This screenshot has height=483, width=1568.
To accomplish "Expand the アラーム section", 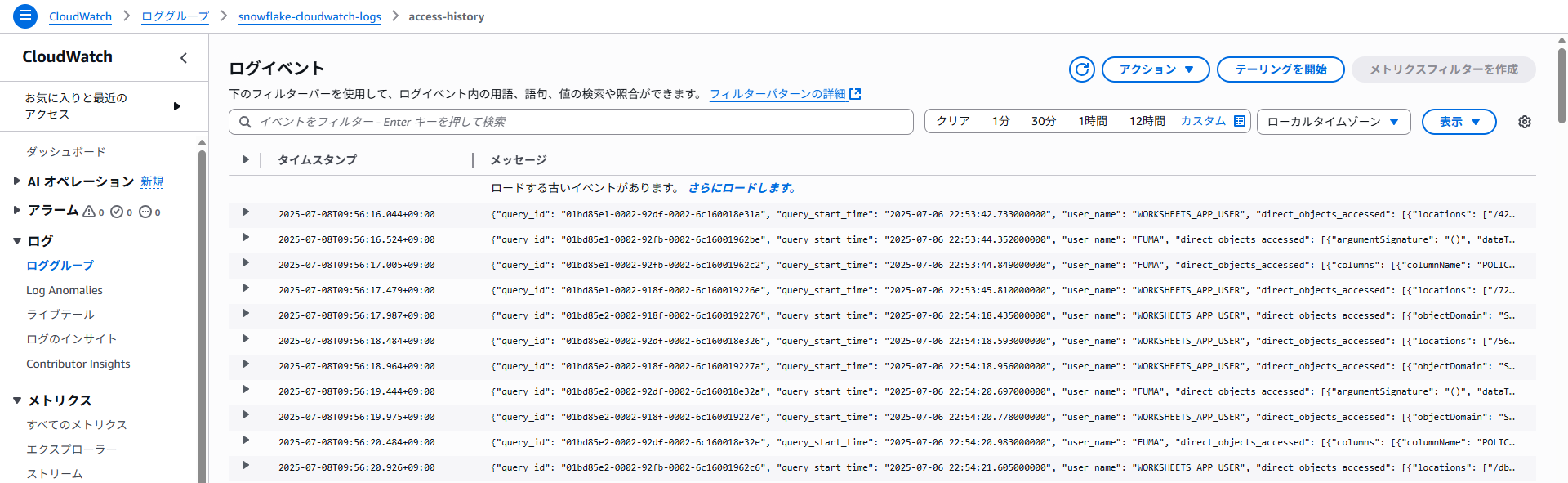I will [x=16, y=211].
